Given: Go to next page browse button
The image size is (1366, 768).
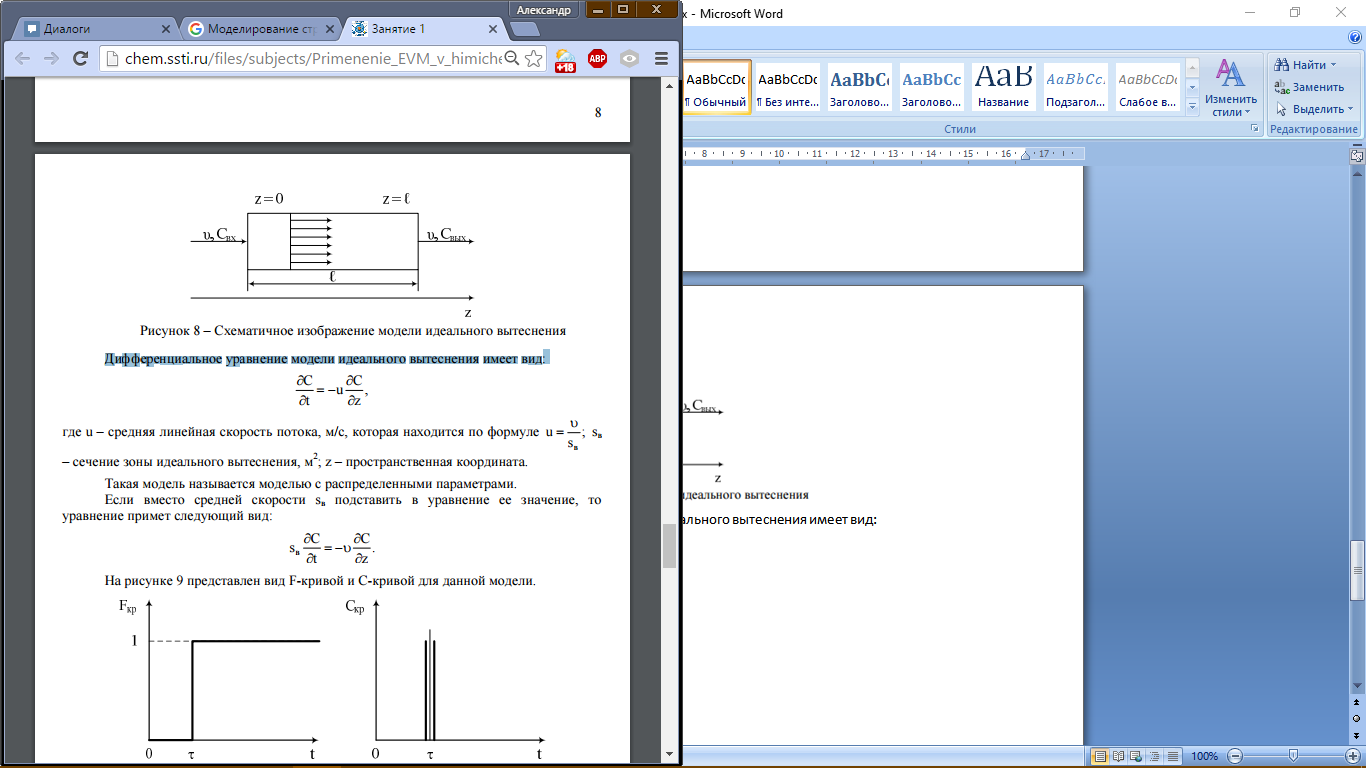Looking at the screenshot, I should point(1357,734).
